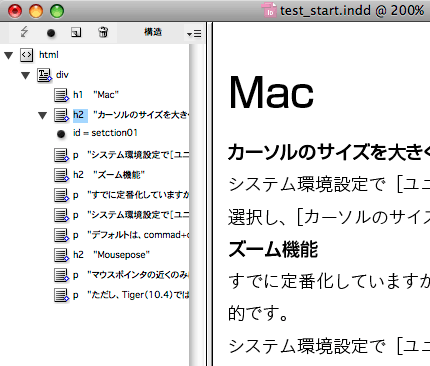Click the validate structure lightning icon
The height and width of the screenshot is (366, 430).
24,32
